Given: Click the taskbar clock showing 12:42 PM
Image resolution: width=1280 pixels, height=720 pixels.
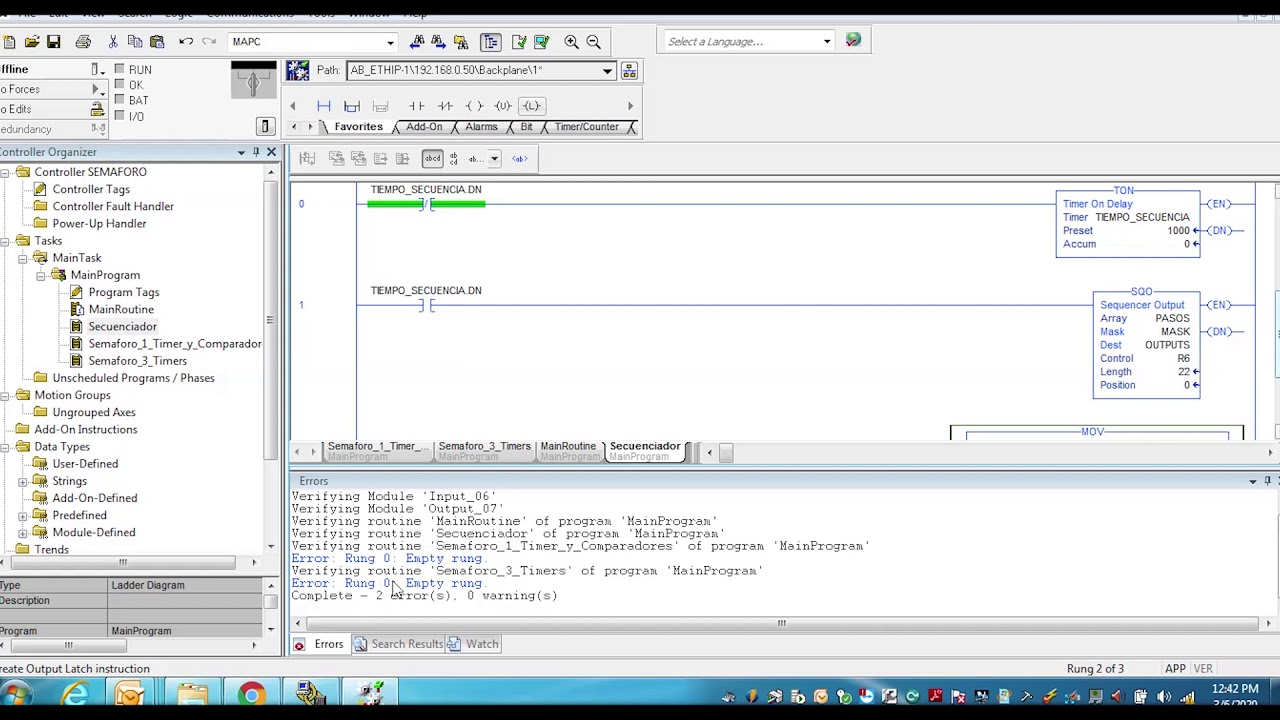Looking at the screenshot, I should click(x=1233, y=689).
